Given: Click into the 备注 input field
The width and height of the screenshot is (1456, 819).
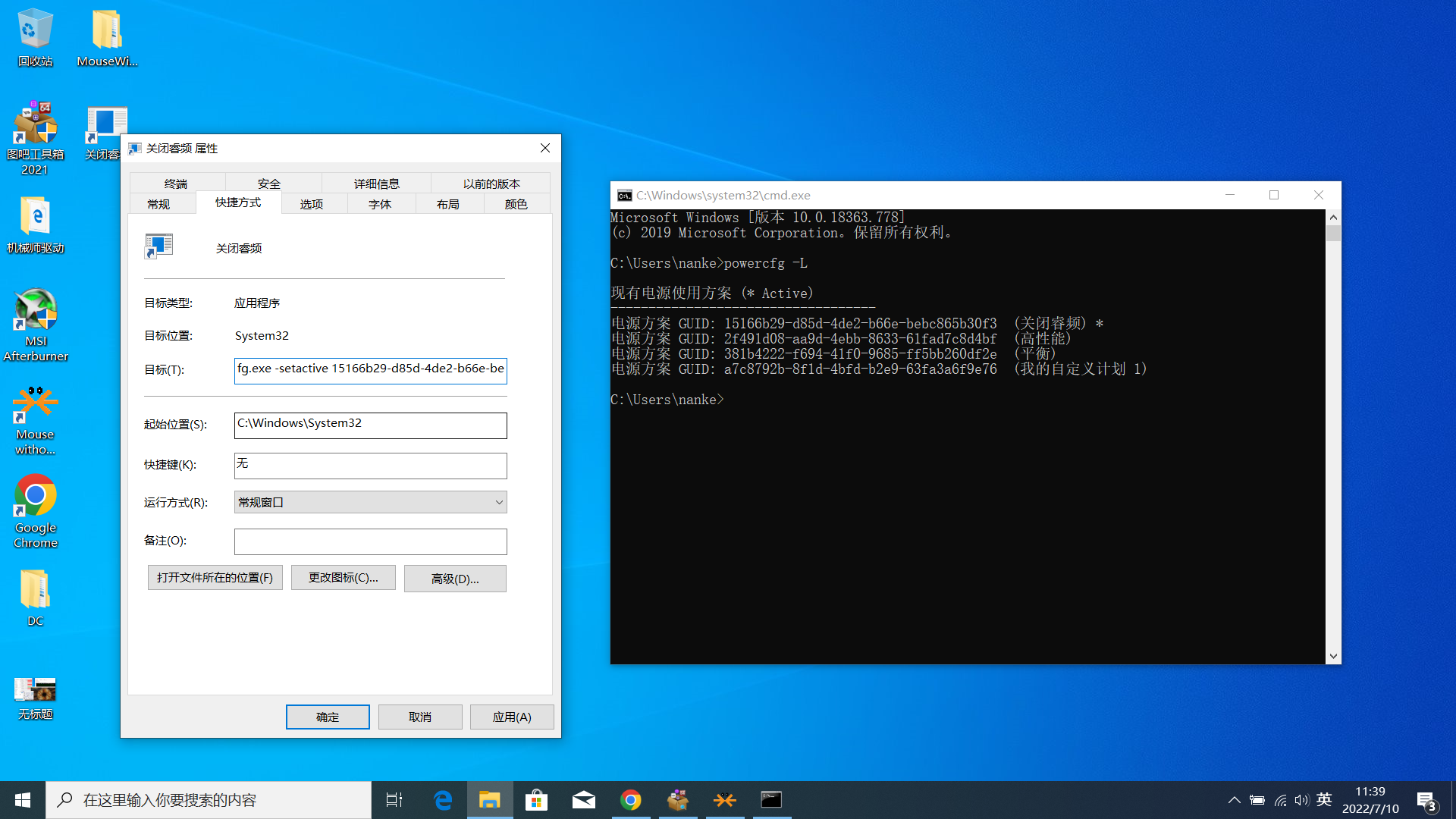Looking at the screenshot, I should (x=370, y=541).
